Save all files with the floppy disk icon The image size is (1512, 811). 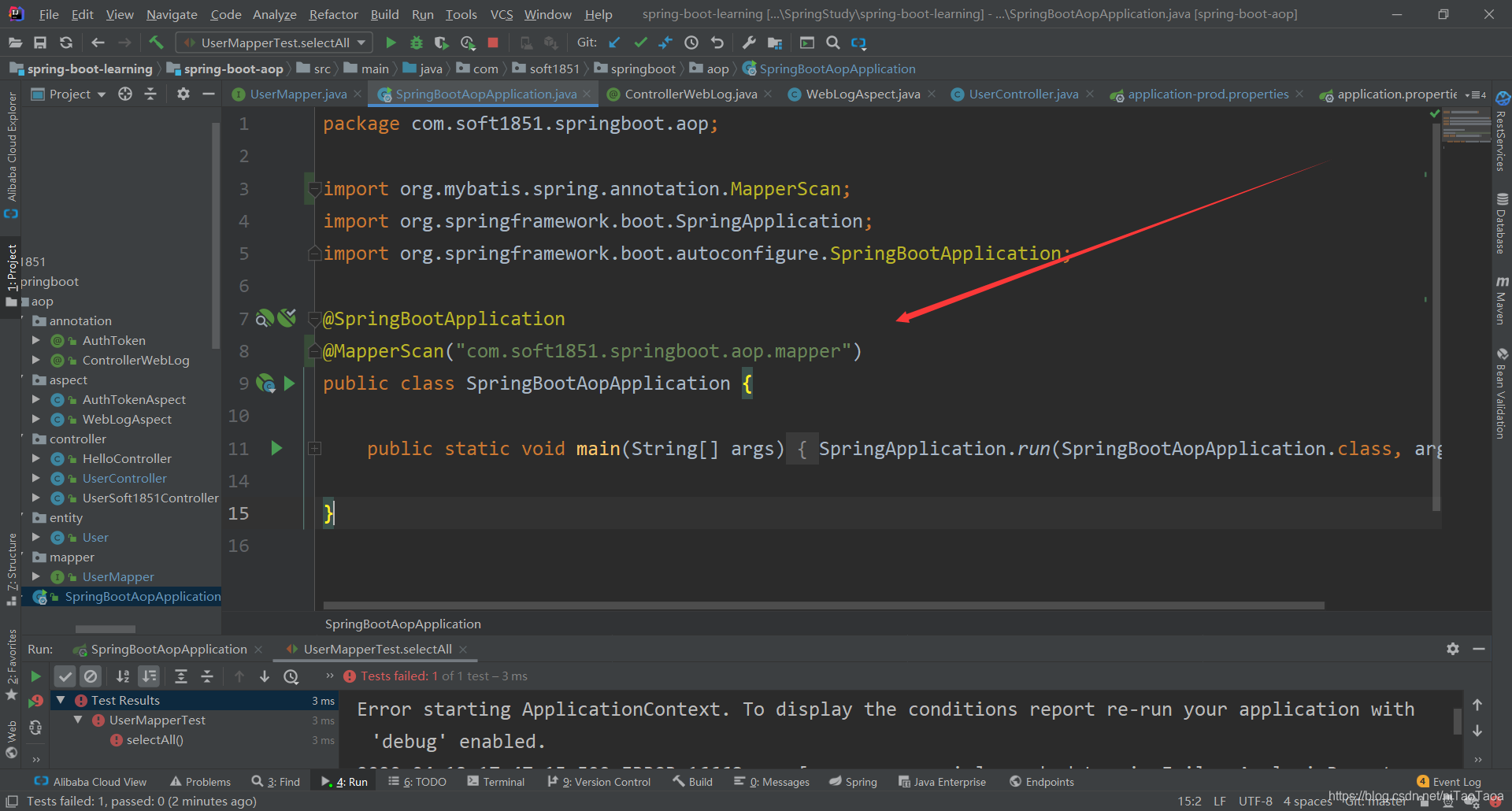(40, 43)
